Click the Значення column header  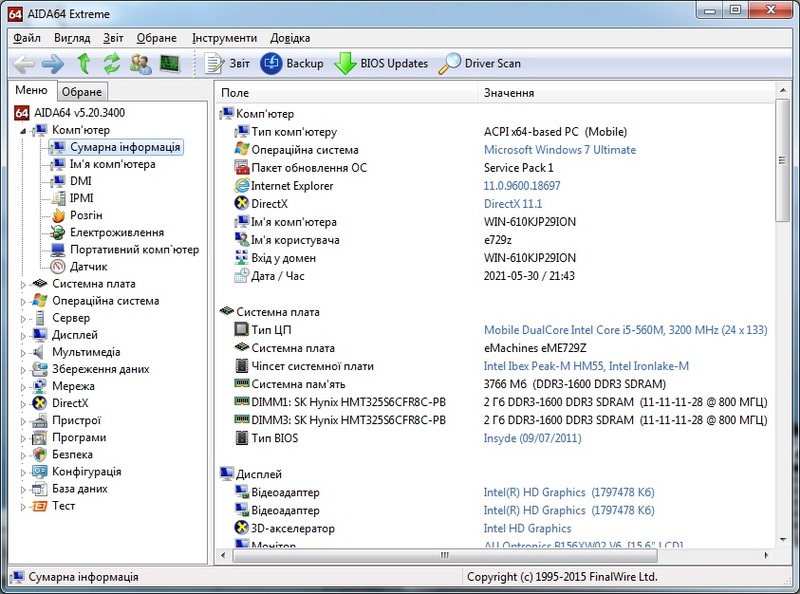pyautogui.click(x=626, y=93)
